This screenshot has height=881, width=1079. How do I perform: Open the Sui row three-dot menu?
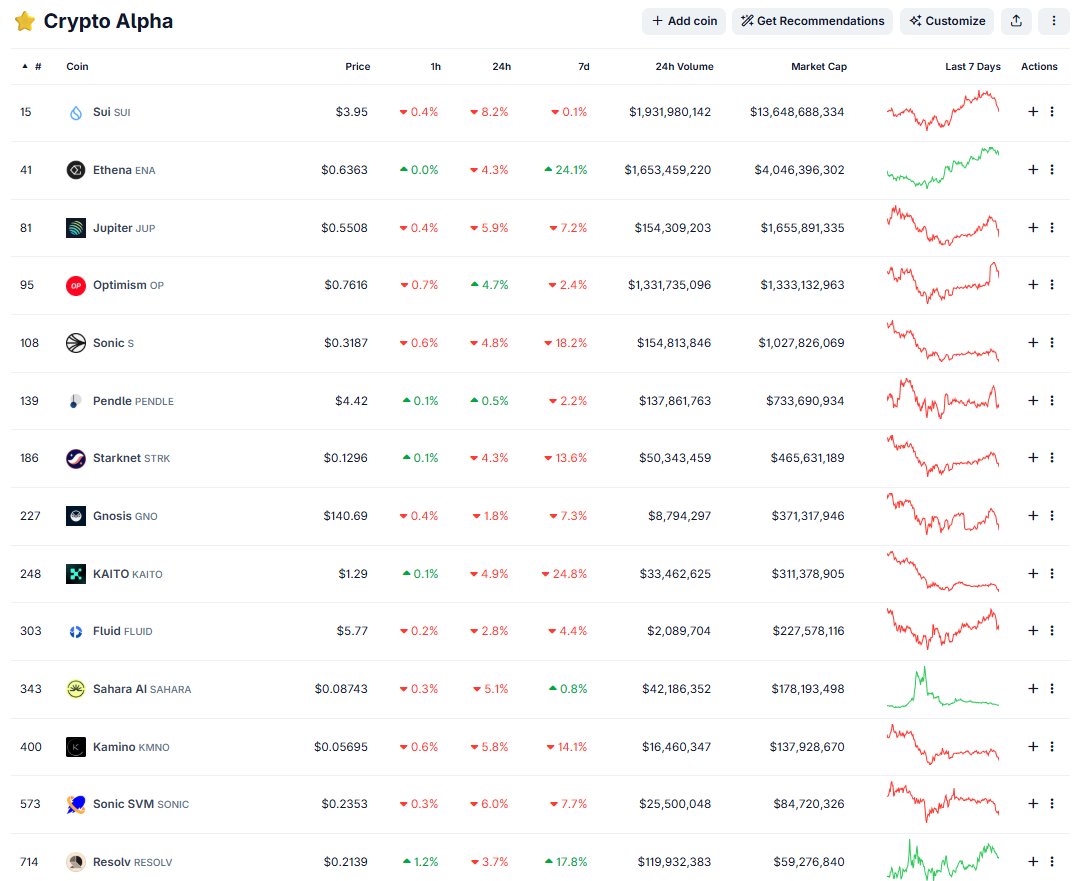pyautogui.click(x=1052, y=112)
